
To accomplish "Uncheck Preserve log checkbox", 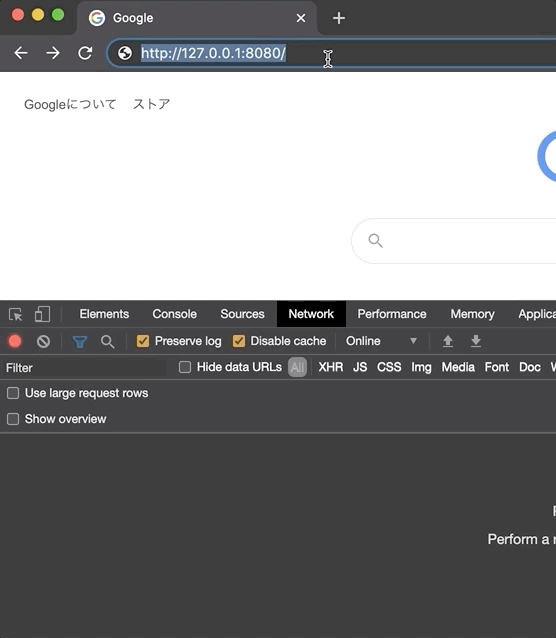I will (142, 341).
